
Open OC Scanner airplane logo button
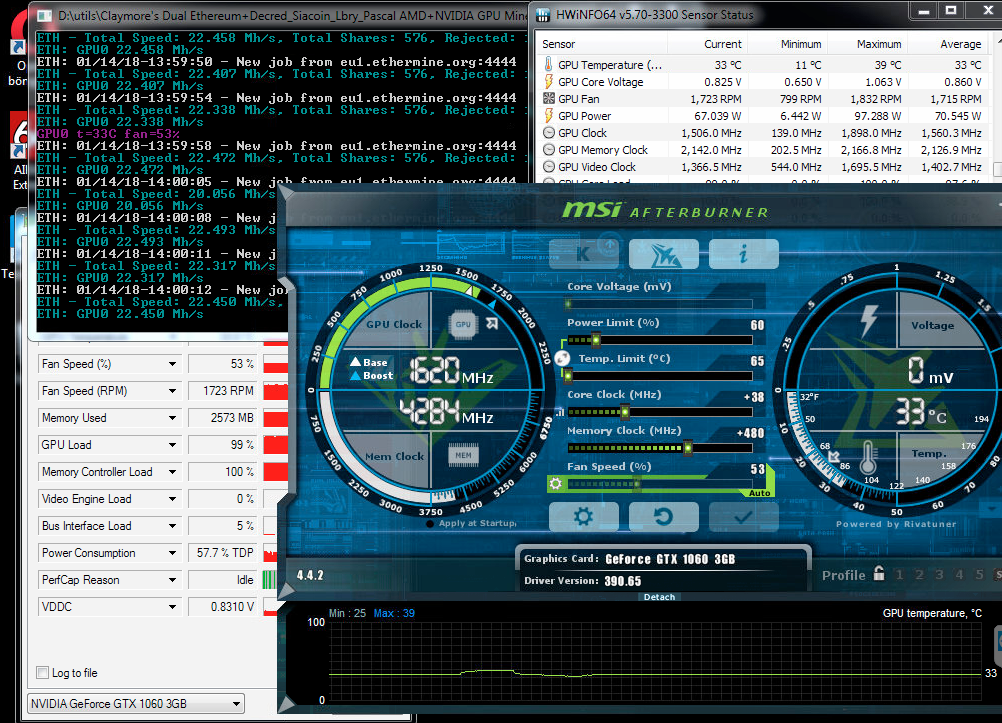(663, 254)
